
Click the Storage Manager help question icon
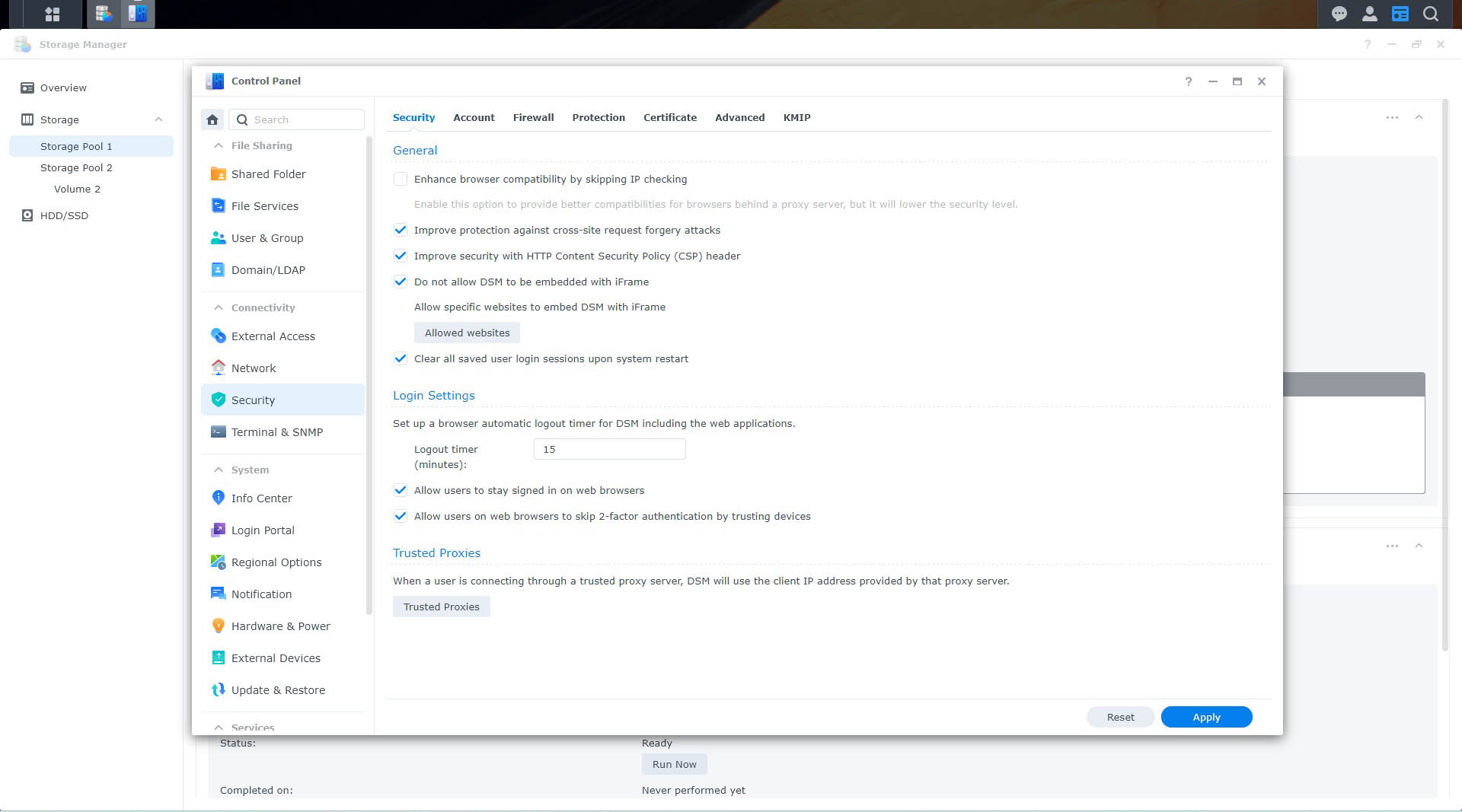(1368, 44)
